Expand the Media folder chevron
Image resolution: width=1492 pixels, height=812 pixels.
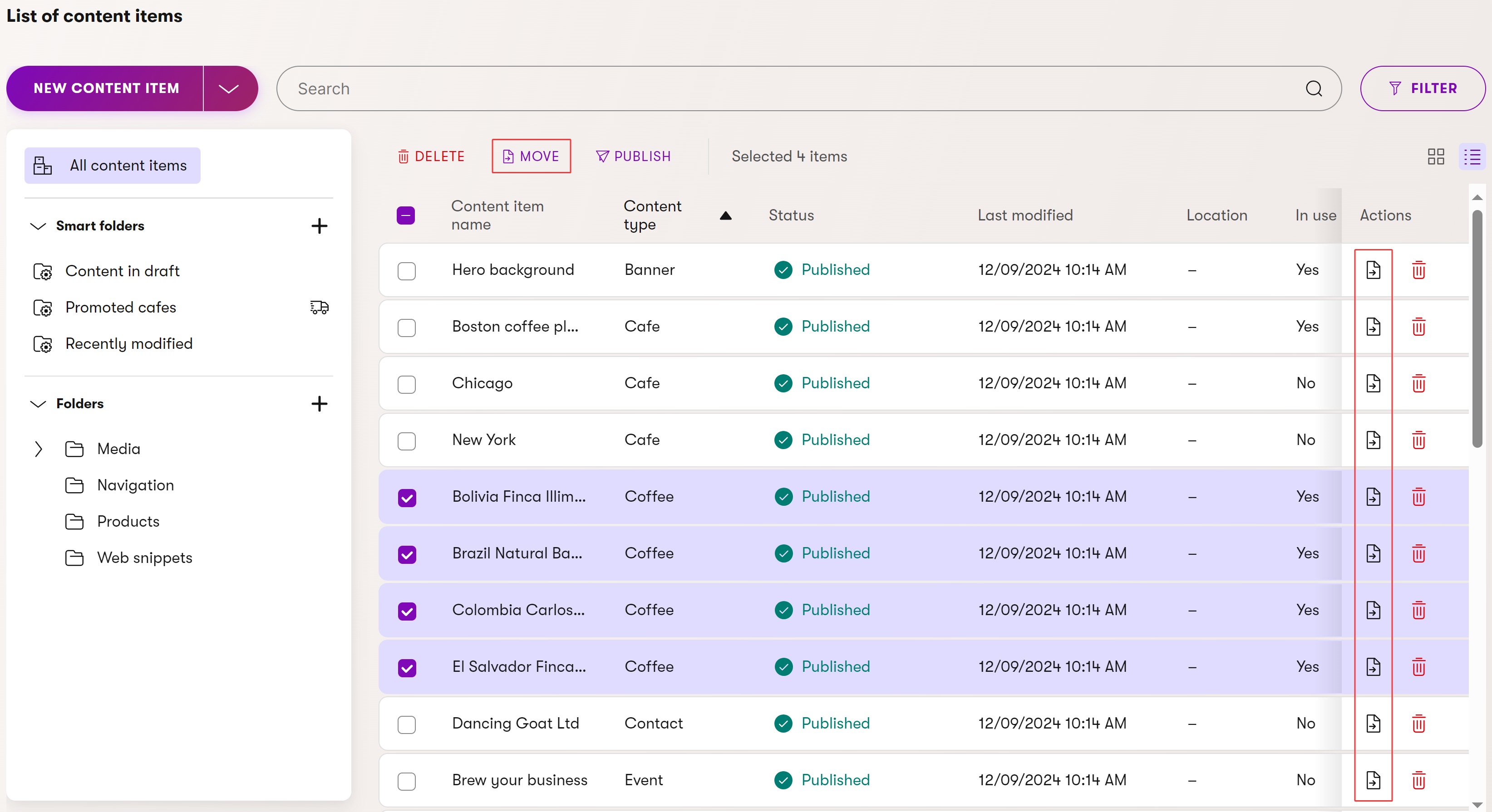pyautogui.click(x=38, y=449)
